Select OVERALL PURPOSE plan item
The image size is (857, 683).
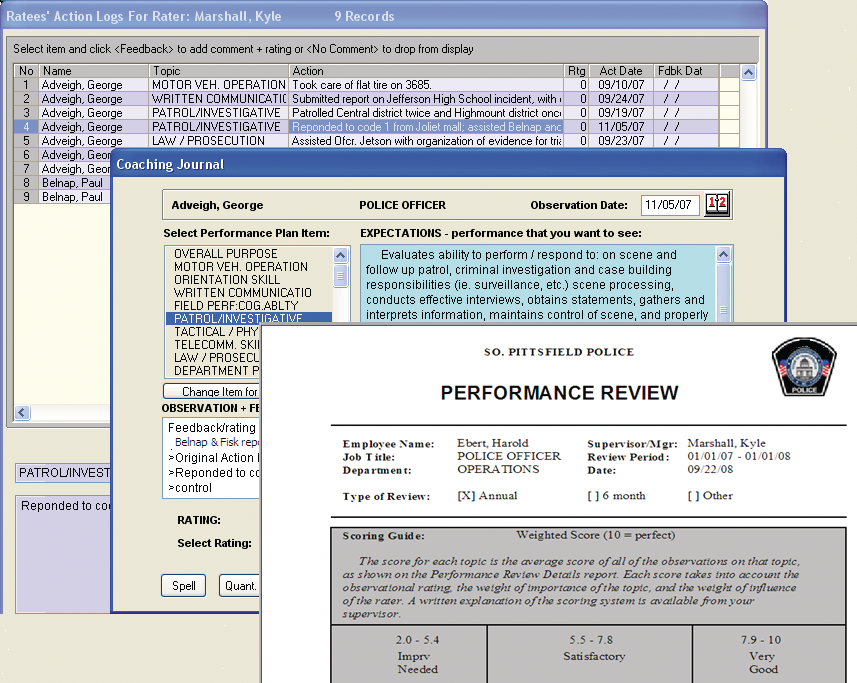[x=226, y=254]
